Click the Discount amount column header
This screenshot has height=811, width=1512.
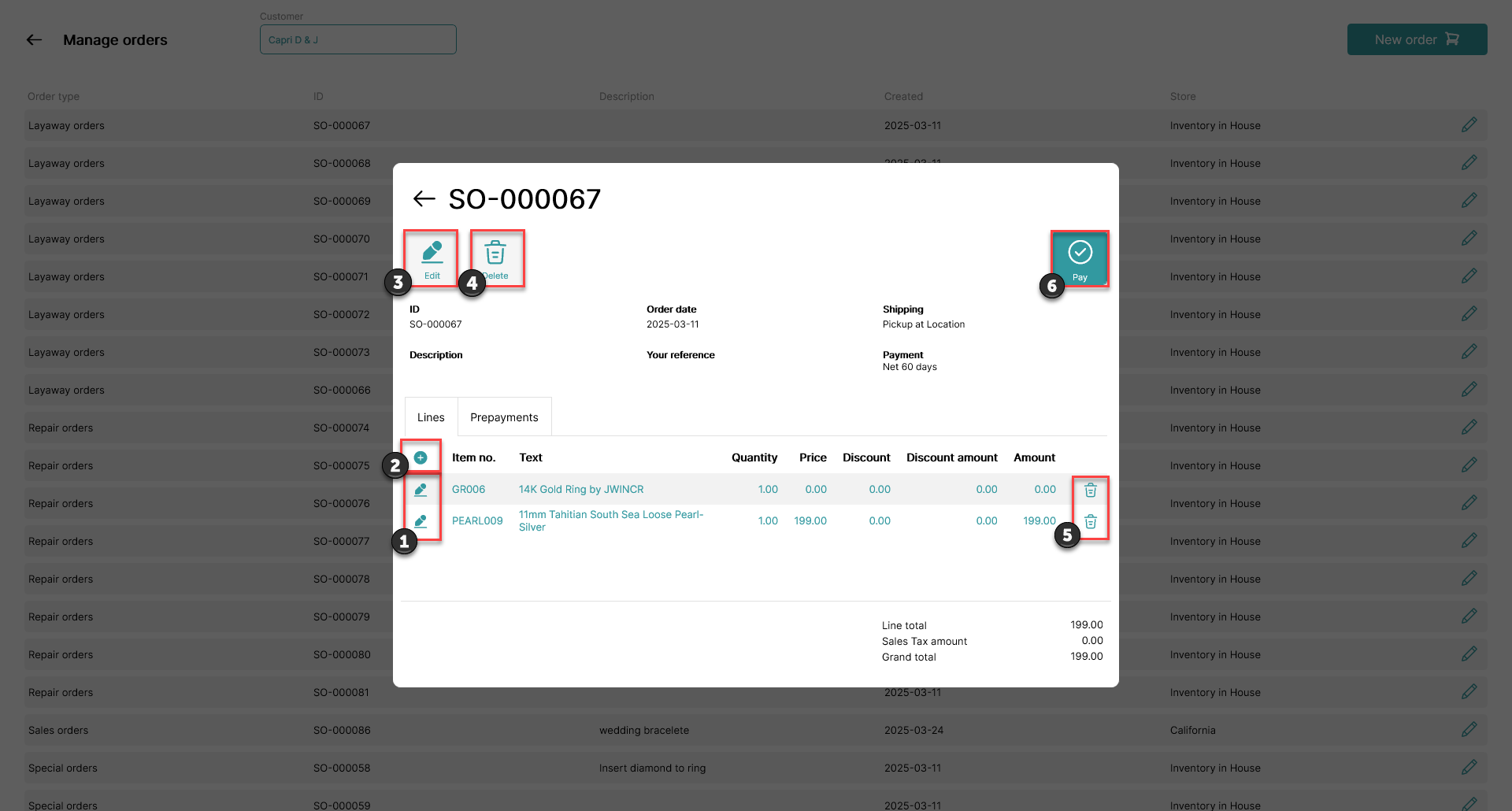pyautogui.click(x=952, y=457)
